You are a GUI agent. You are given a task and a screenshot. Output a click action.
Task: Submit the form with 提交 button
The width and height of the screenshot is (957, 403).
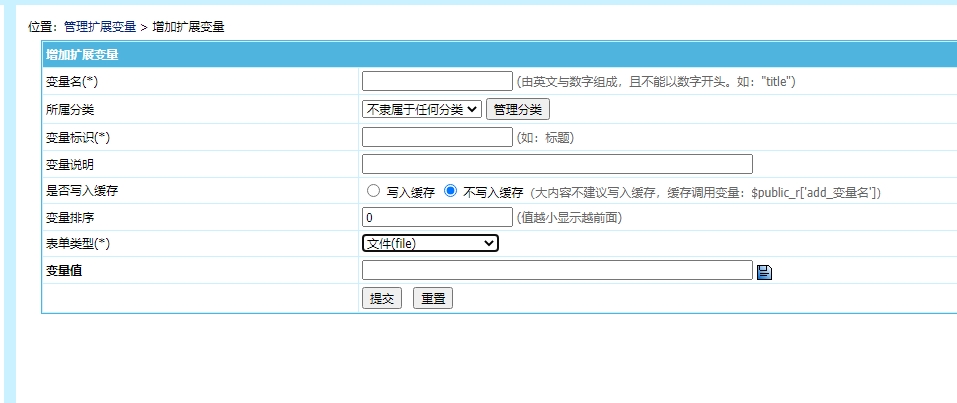(x=382, y=298)
